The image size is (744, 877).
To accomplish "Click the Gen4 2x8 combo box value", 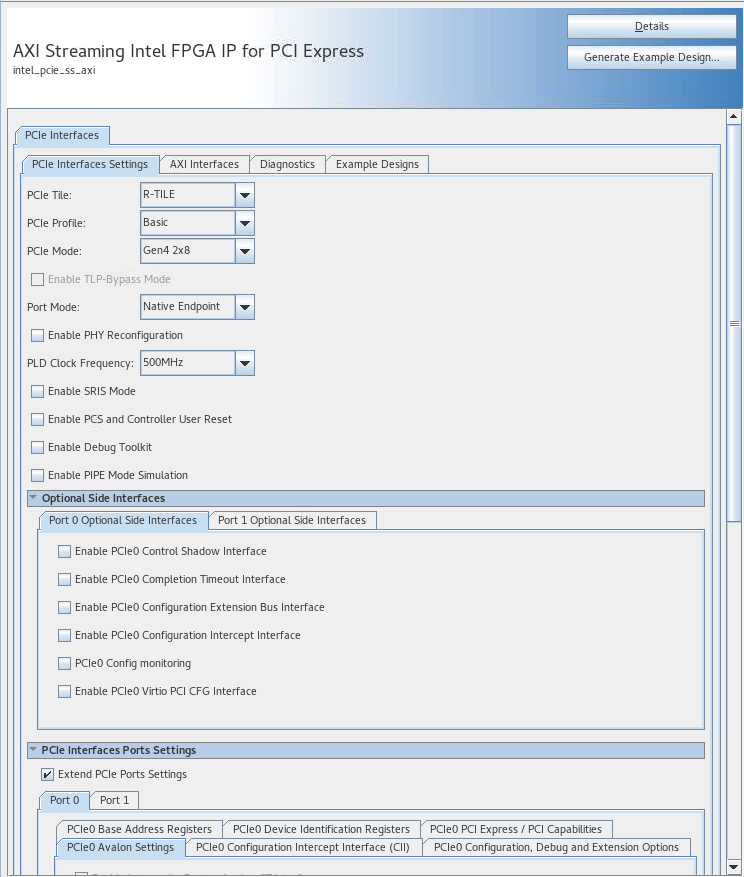I will [x=187, y=251].
